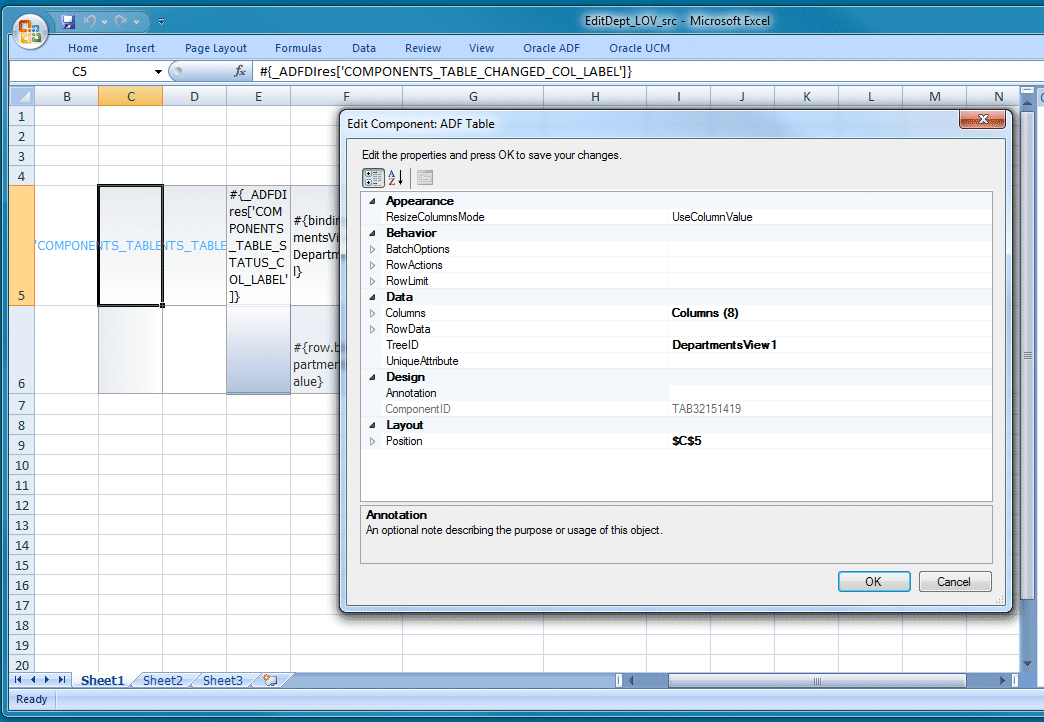The width and height of the screenshot is (1044, 722).
Task: Close the Edit Component dialog
Action: [x=982, y=119]
